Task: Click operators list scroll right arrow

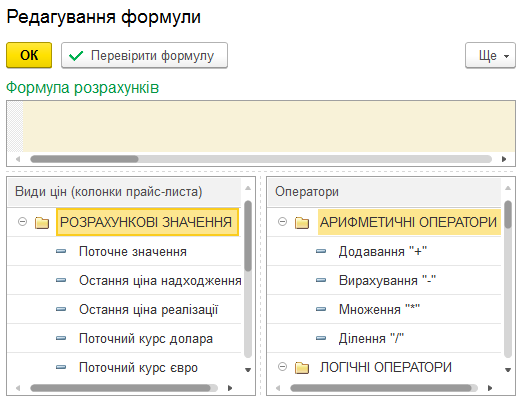Action: pyautogui.click(x=490, y=388)
